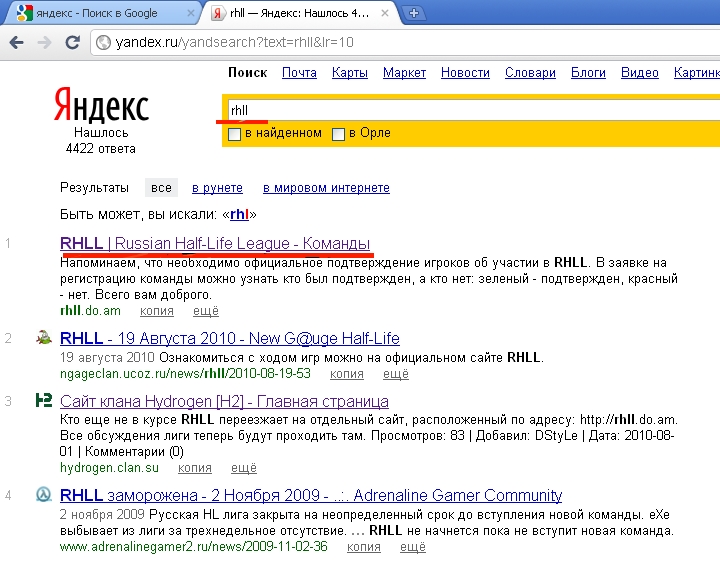The image size is (720, 564).
Task: Open the Маркет service link
Action: point(405,73)
